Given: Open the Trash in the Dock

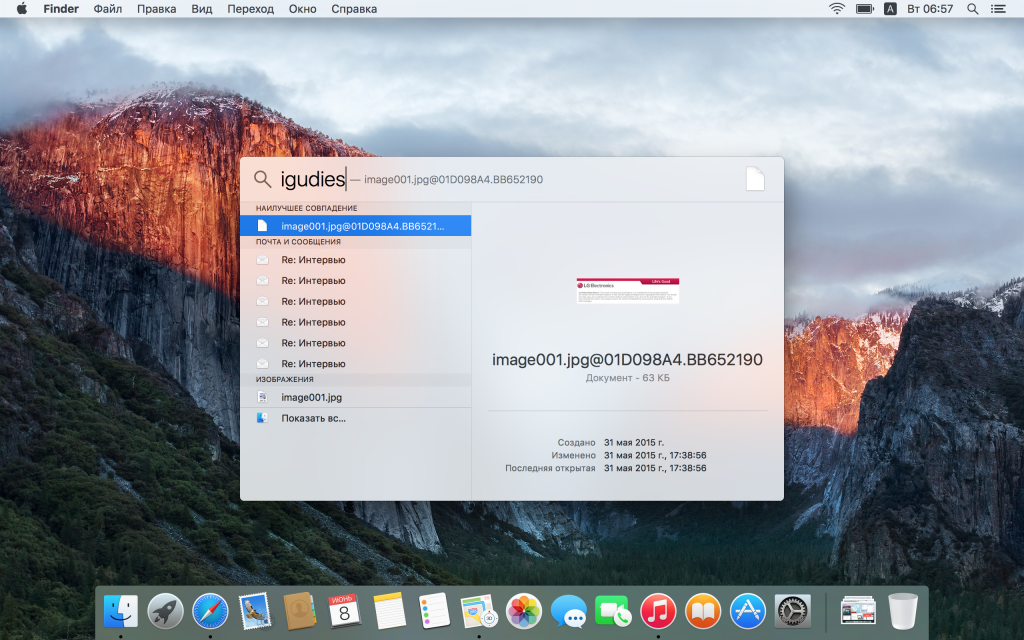Looking at the screenshot, I should point(902,610).
